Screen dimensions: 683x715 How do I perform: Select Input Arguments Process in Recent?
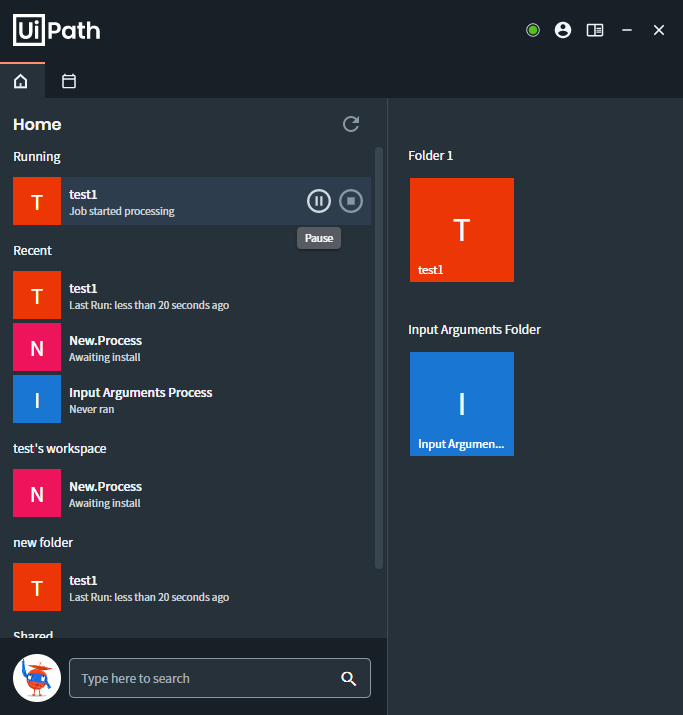192,399
